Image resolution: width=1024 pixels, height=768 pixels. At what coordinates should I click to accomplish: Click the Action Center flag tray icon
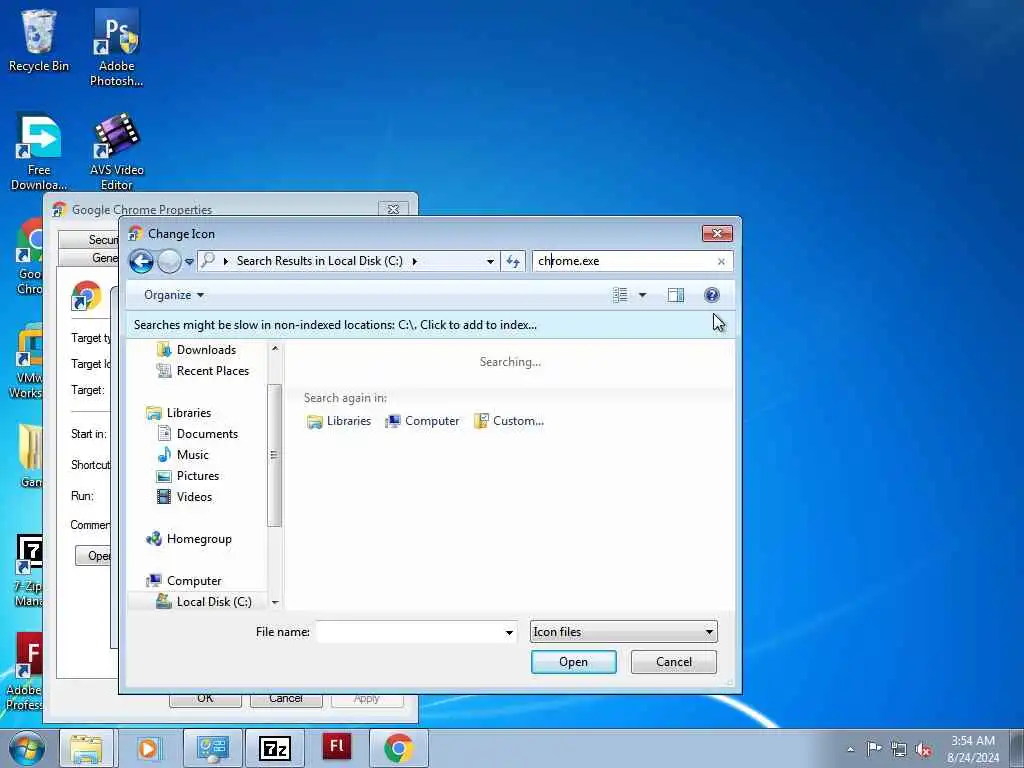pyautogui.click(x=874, y=749)
